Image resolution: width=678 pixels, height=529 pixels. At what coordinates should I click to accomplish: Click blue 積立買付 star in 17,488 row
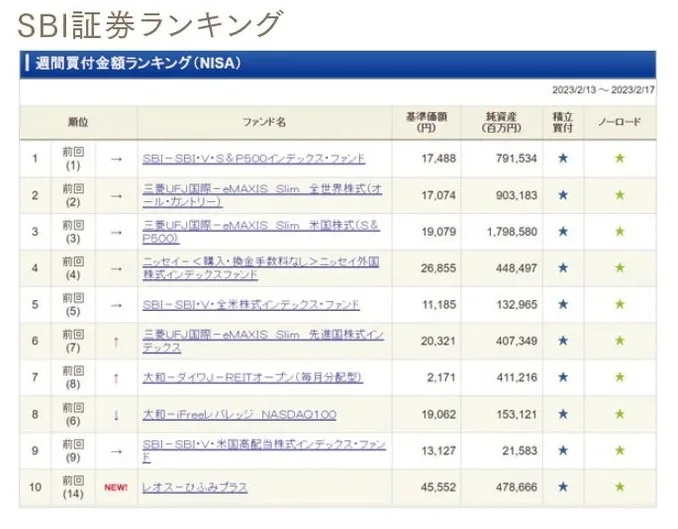point(563,158)
